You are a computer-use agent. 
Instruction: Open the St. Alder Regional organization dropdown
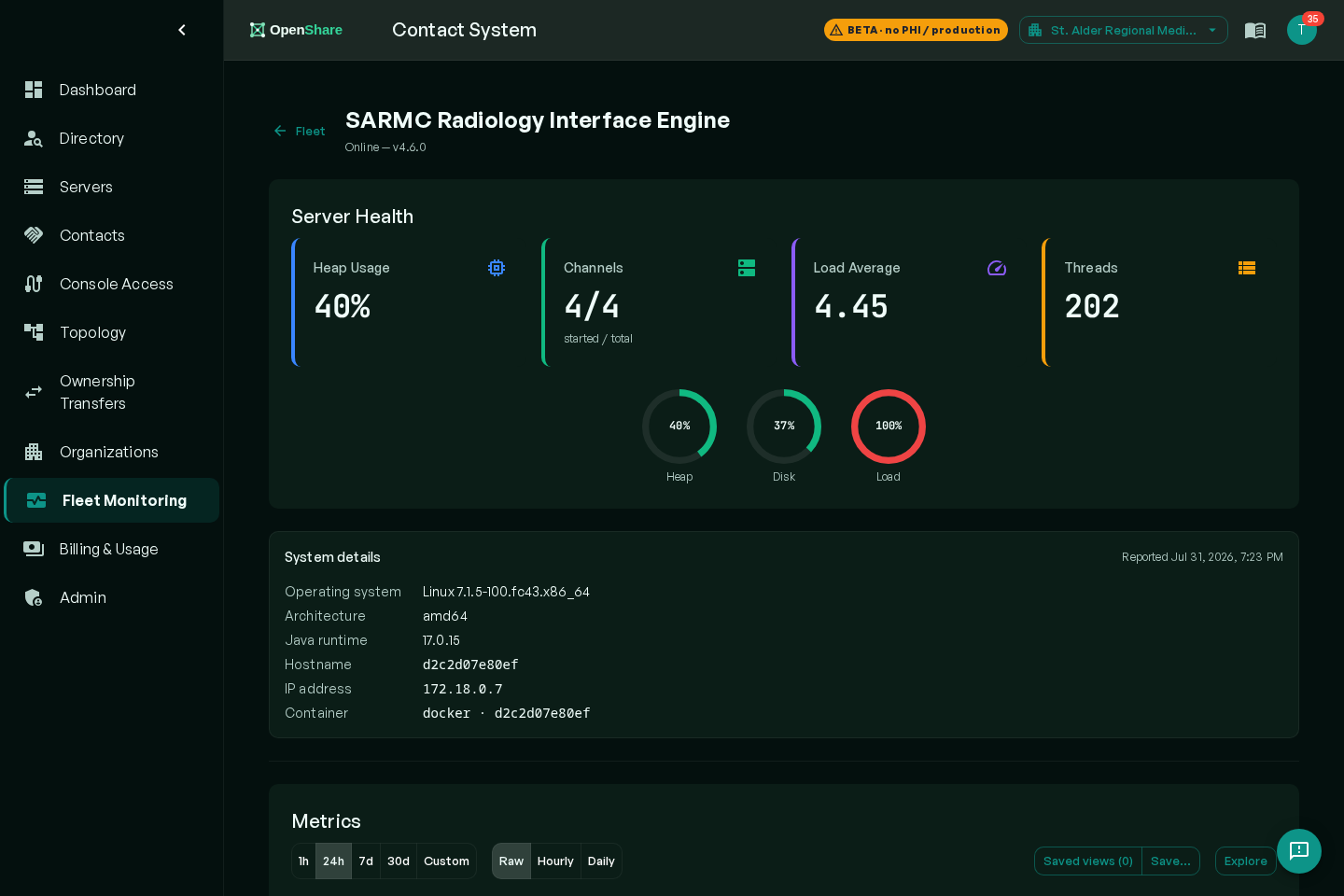pos(1124,30)
